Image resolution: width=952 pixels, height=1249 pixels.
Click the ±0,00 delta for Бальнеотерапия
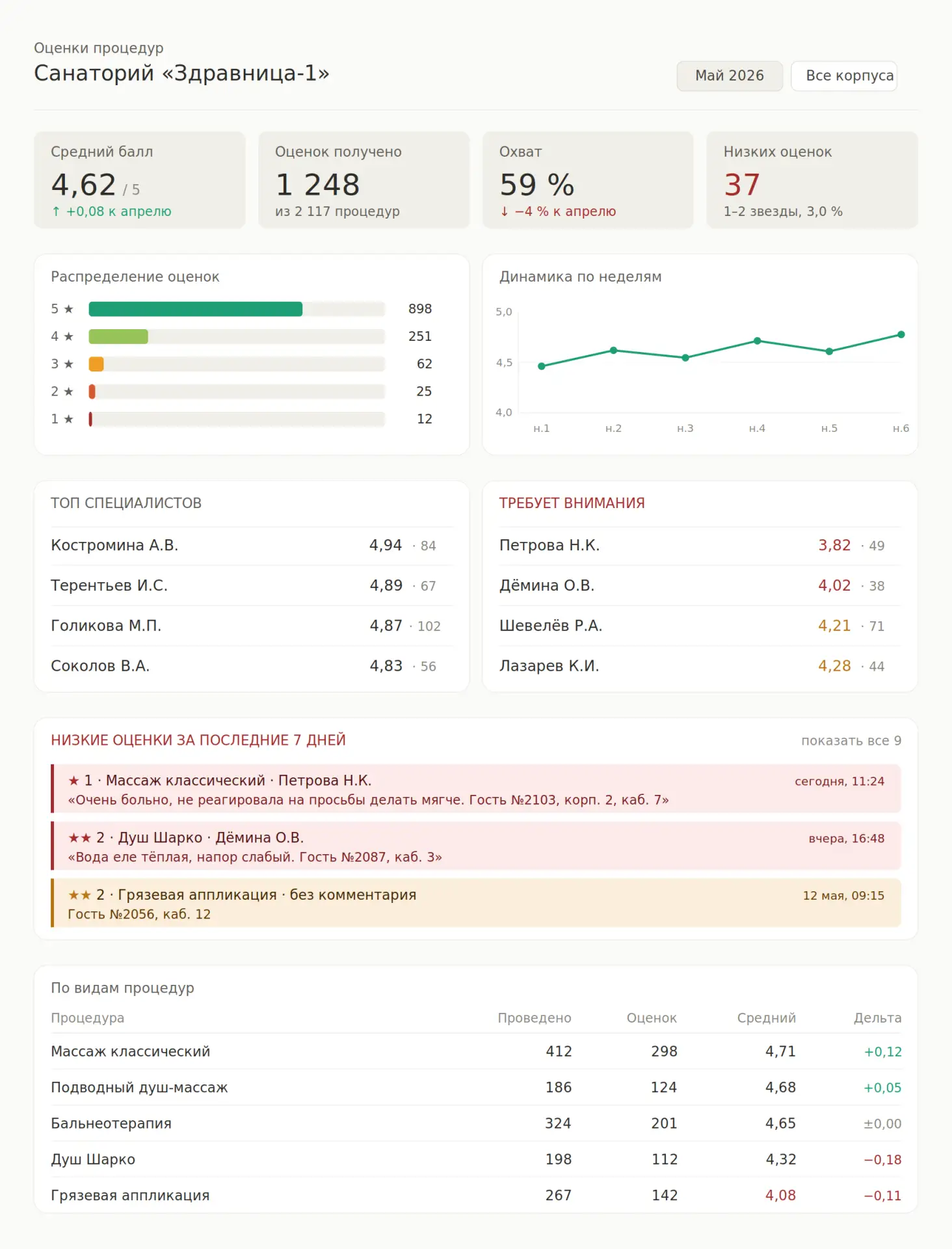882,1124
